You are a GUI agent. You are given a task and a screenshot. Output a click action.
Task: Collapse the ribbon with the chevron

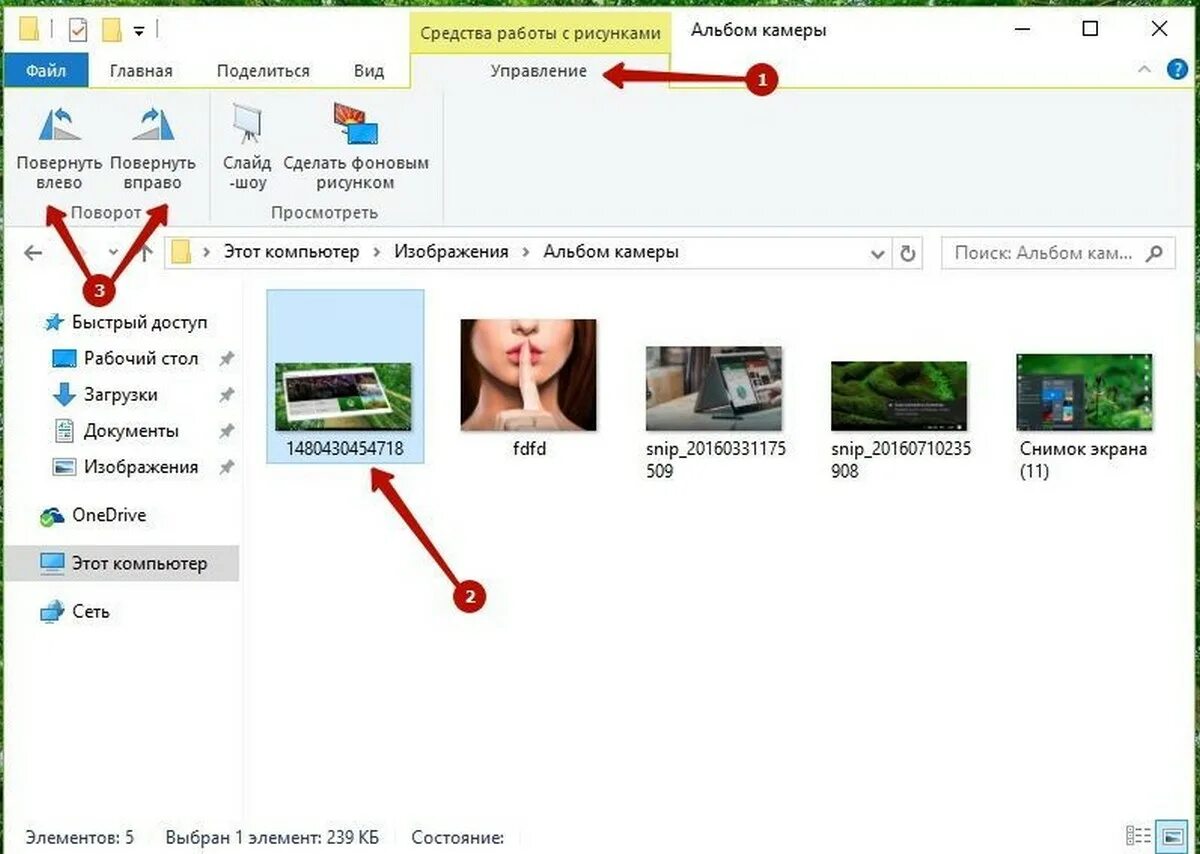click(x=1145, y=69)
